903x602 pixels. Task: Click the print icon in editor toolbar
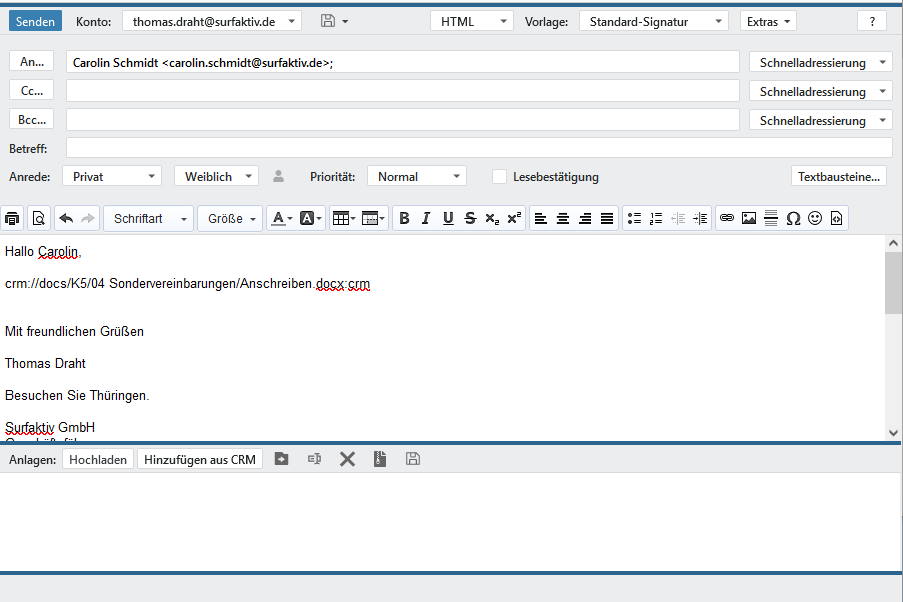click(x=13, y=218)
